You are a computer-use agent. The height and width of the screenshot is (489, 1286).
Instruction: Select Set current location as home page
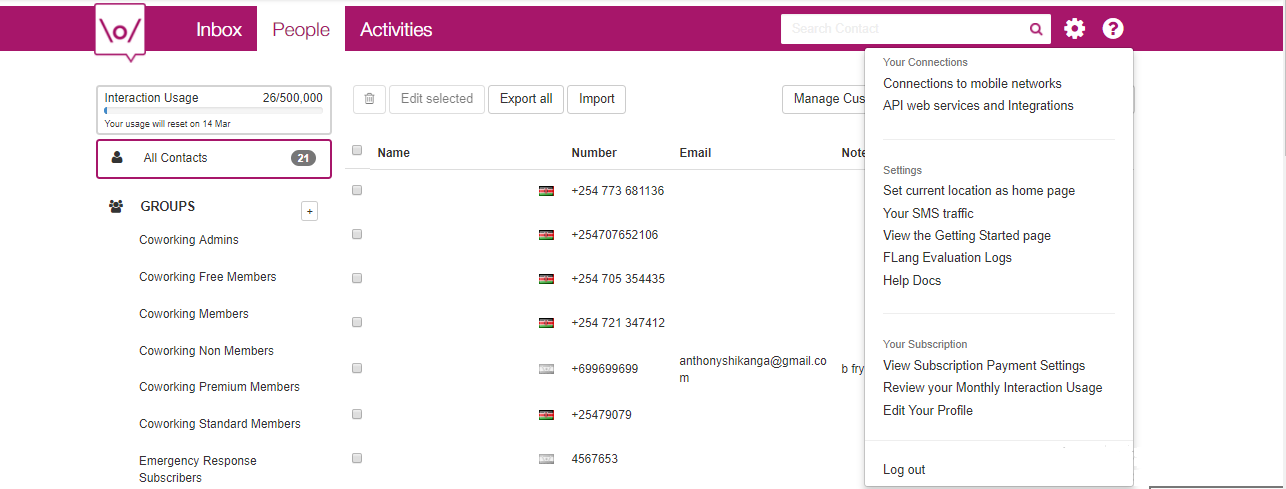[979, 191]
